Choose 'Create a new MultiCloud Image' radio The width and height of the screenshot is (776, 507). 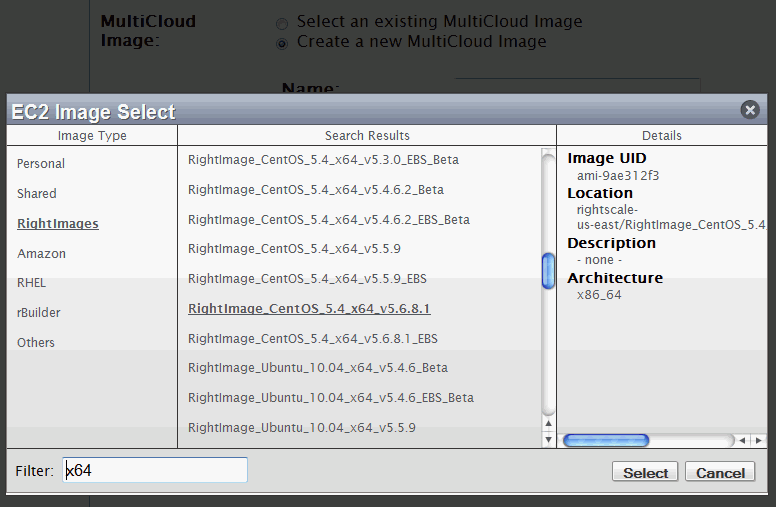(x=282, y=44)
